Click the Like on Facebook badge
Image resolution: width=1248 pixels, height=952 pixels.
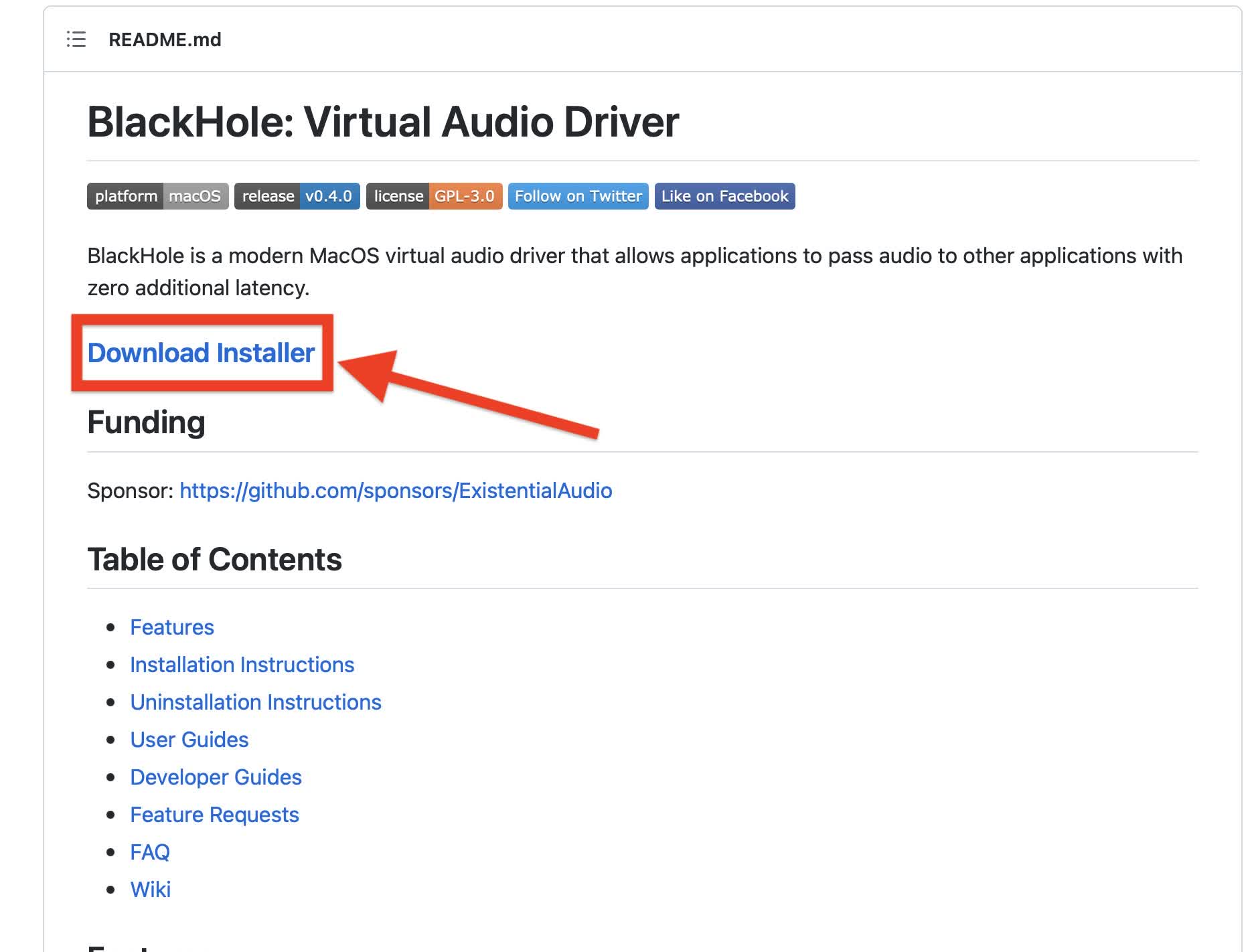click(x=725, y=196)
